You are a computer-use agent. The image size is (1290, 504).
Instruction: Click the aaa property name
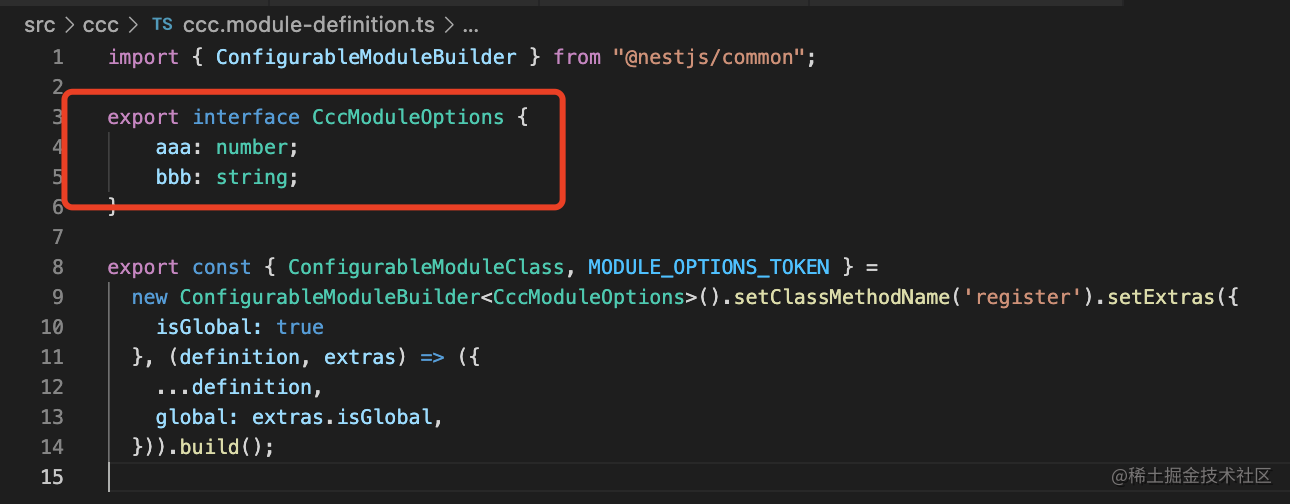click(173, 147)
